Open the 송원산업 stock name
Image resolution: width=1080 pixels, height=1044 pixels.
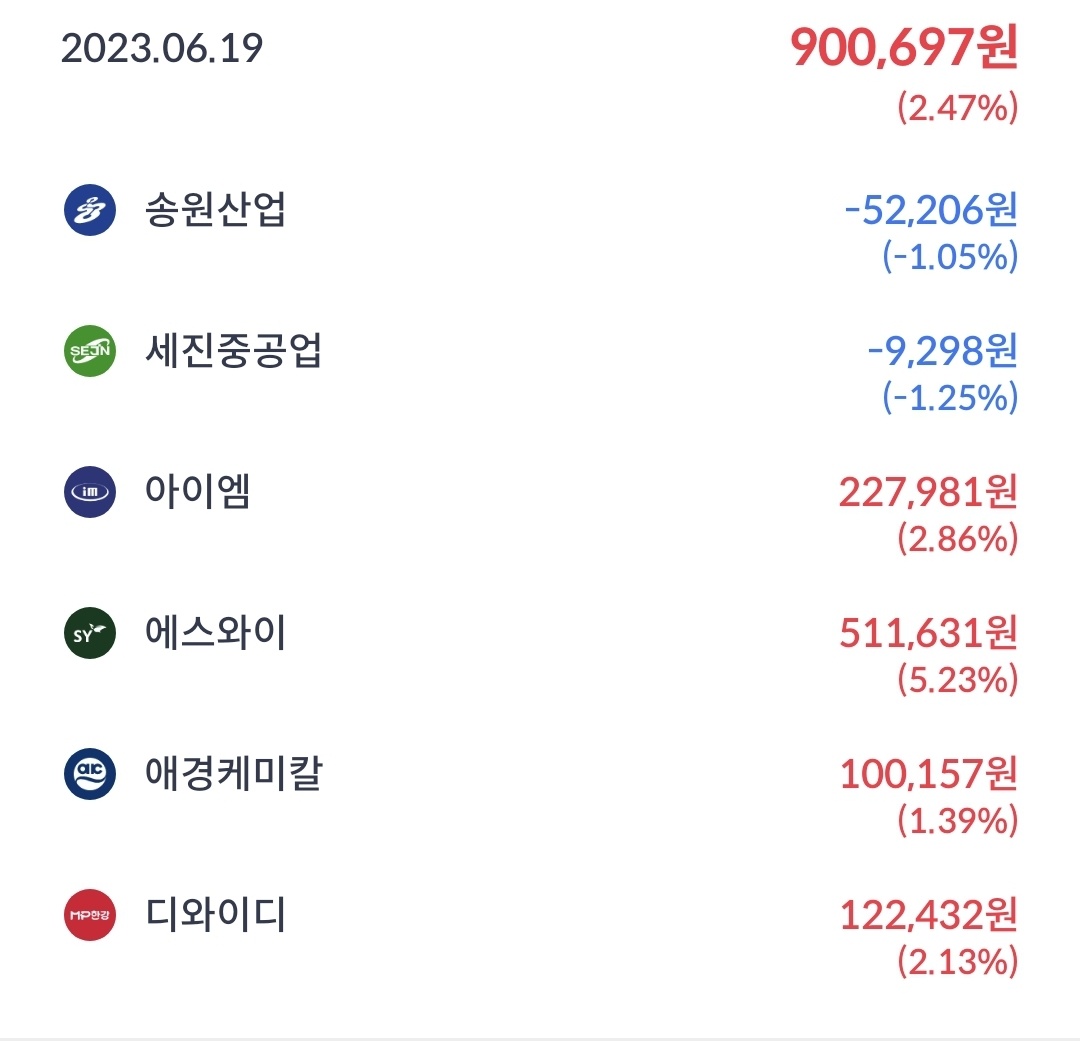[216, 211]
